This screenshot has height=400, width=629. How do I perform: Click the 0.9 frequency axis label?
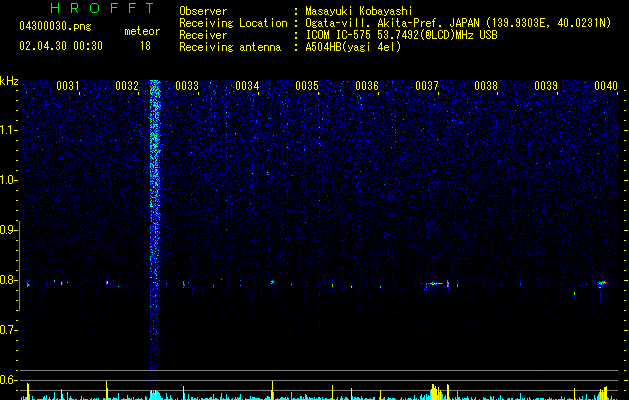(8, 230)
